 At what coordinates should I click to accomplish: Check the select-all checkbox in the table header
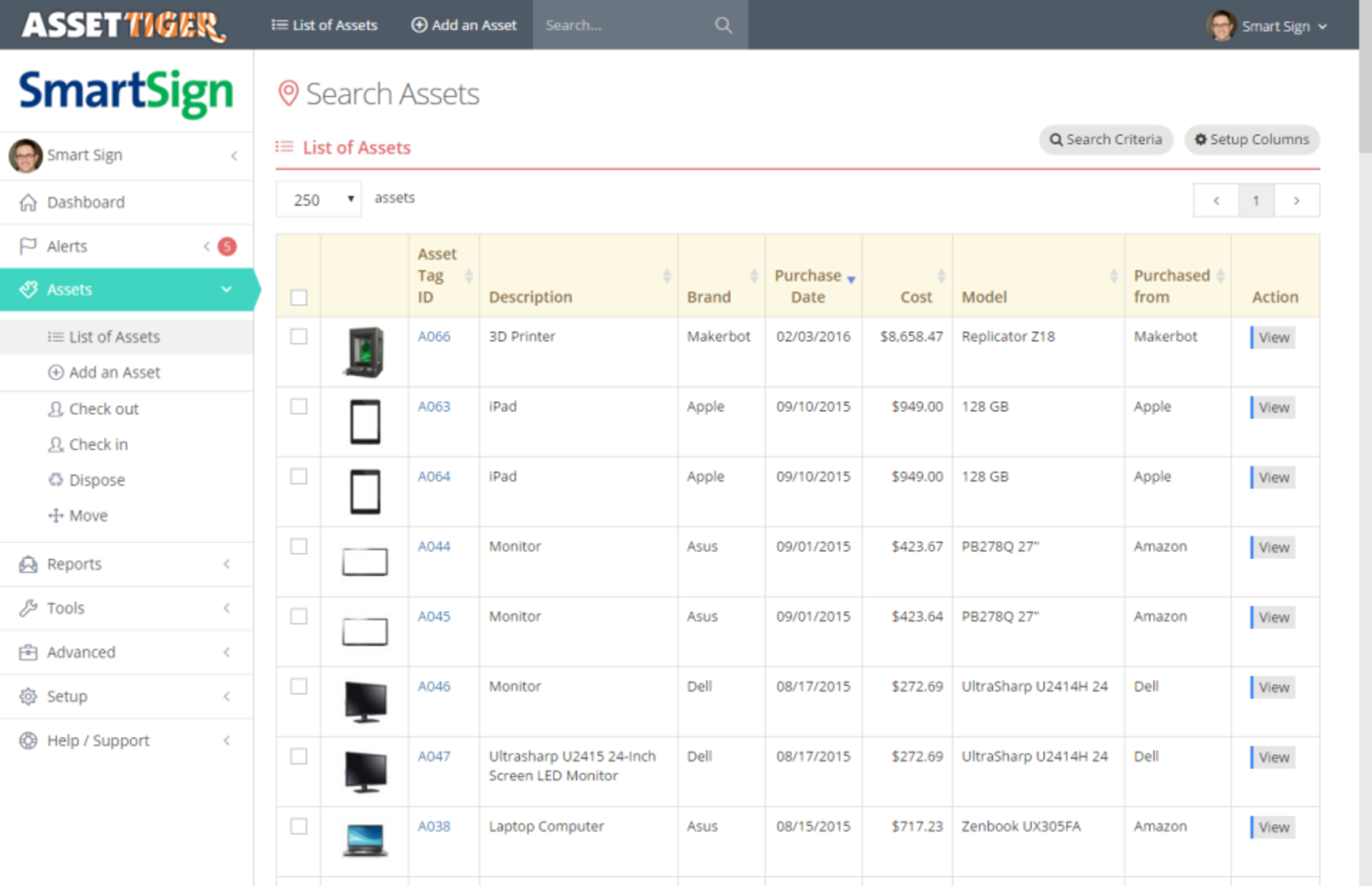[298, 297]
